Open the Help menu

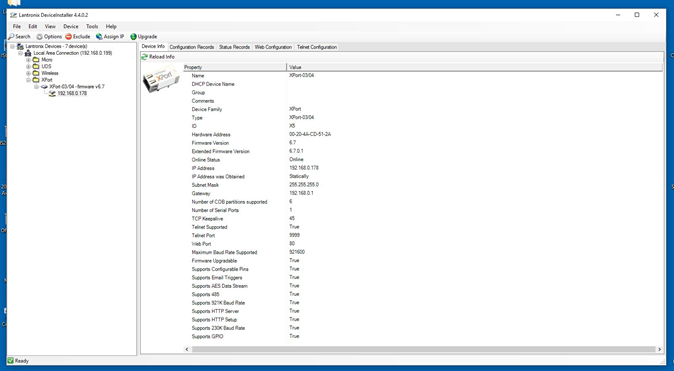point(111,26)
